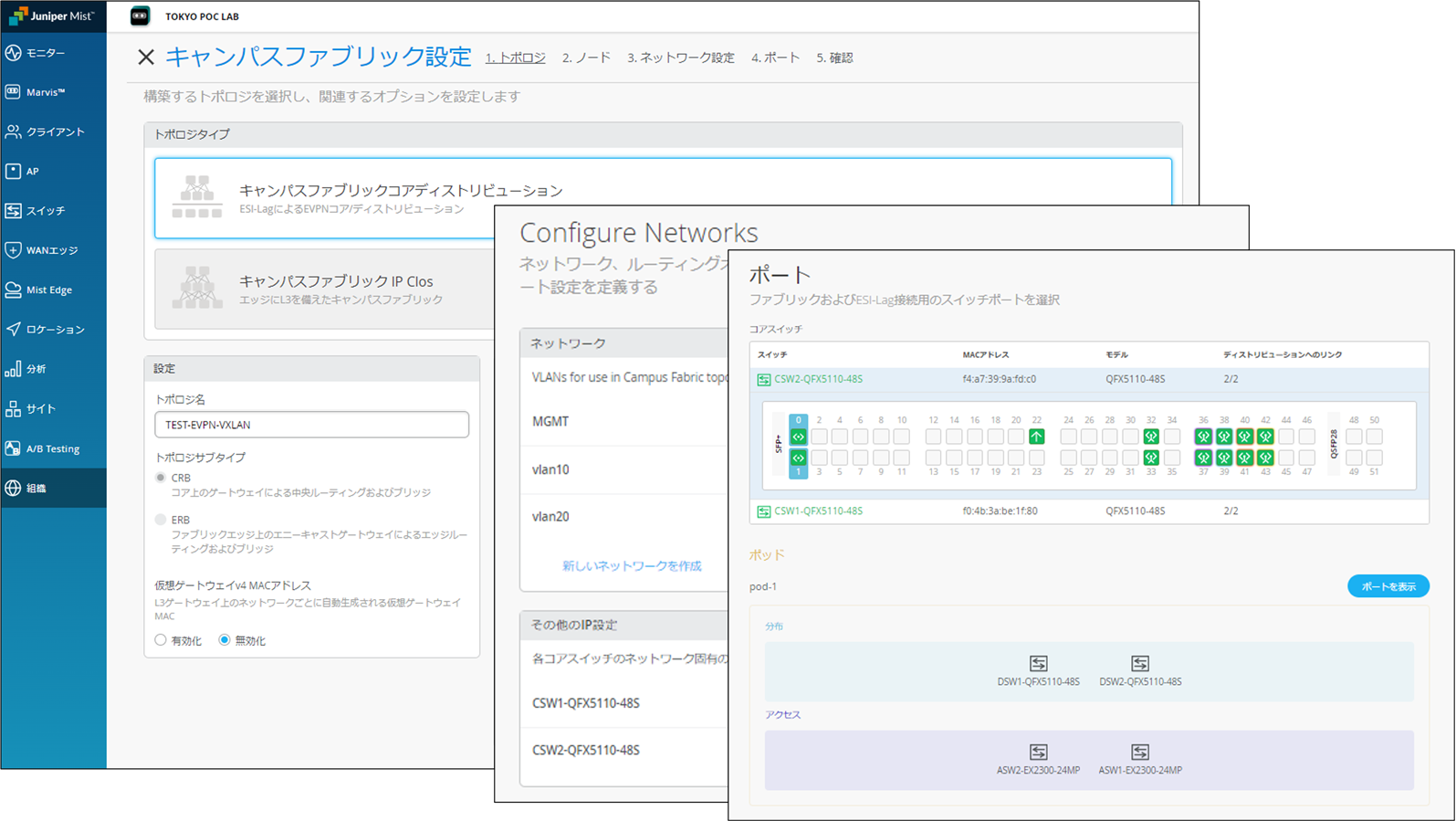Open the 組織 sidebar menu
This screenshot has height=821, width=1456.
[x=37, y=489]
